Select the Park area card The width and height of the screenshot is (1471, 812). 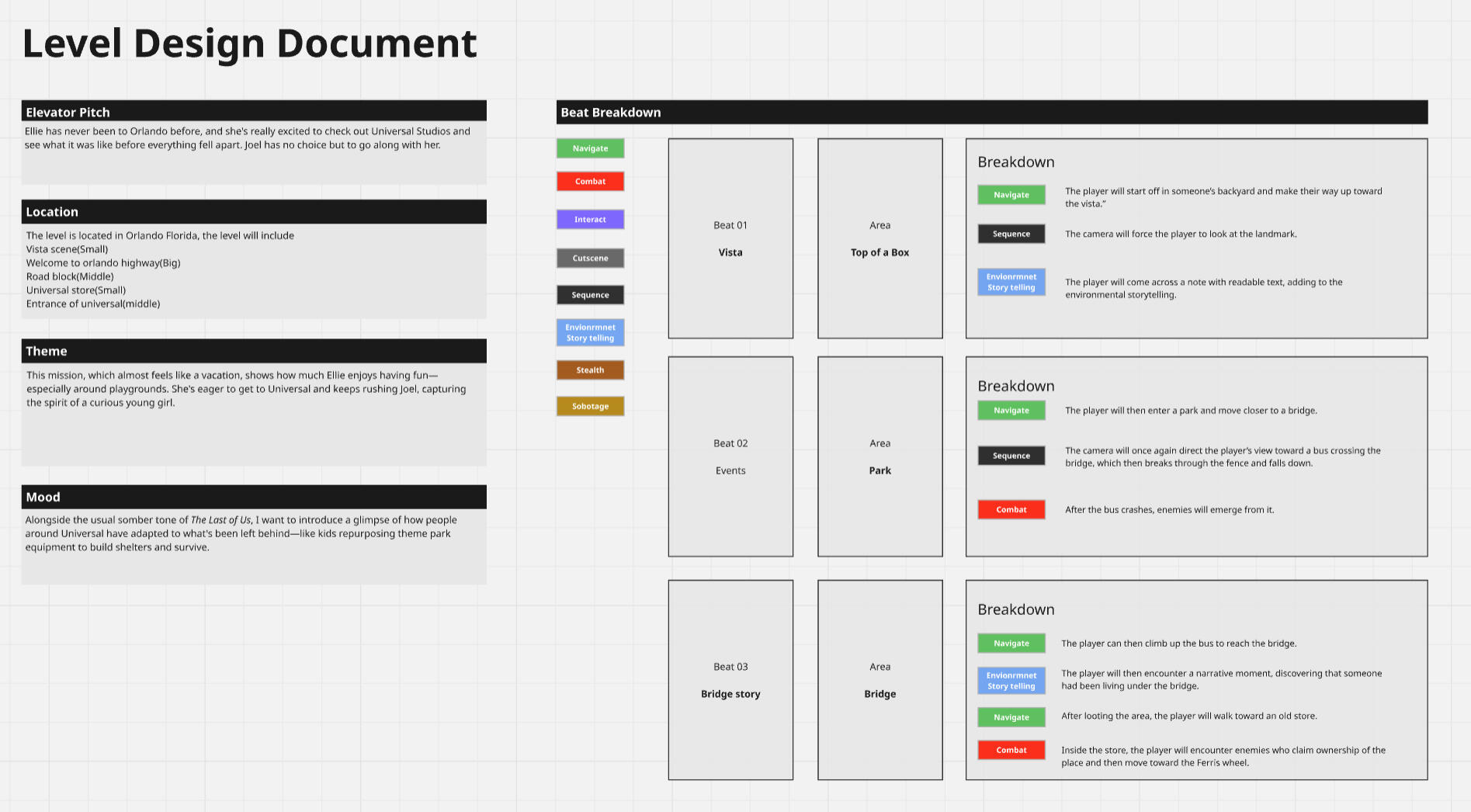coord(879,456)
